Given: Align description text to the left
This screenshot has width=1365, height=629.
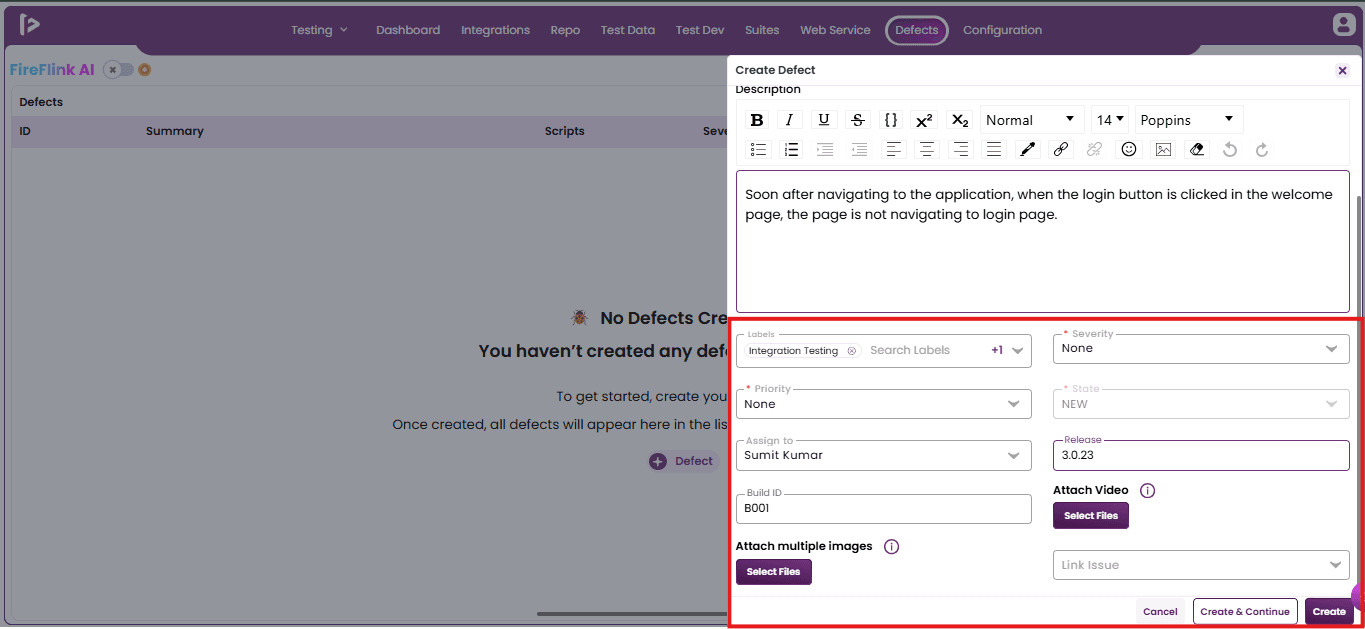Looking at the screenshot, I should point(894,149).
